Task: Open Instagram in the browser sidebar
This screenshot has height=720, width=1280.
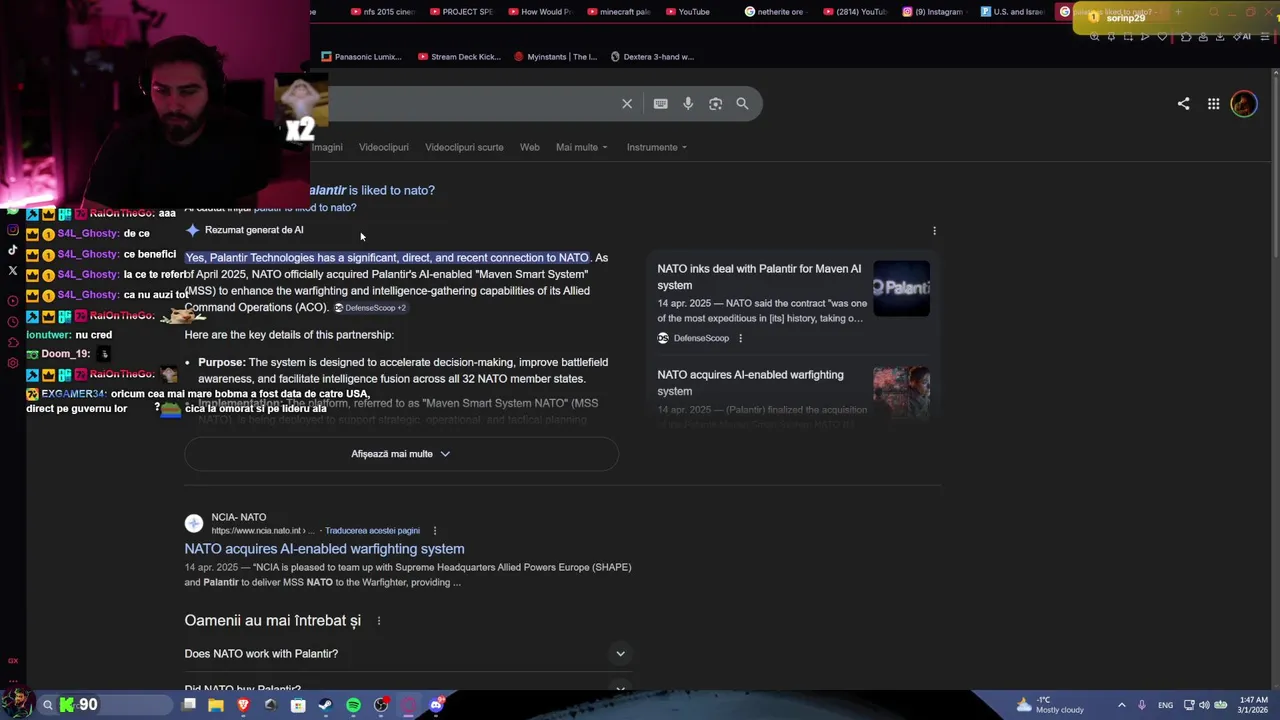Action: (x=12, y=230)
